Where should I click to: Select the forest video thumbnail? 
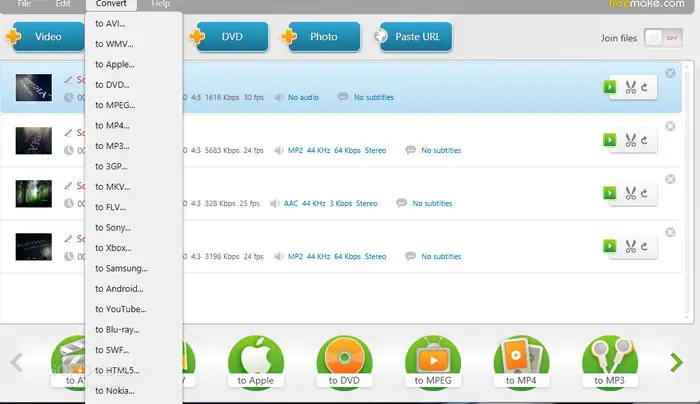(x=33, y=194)
